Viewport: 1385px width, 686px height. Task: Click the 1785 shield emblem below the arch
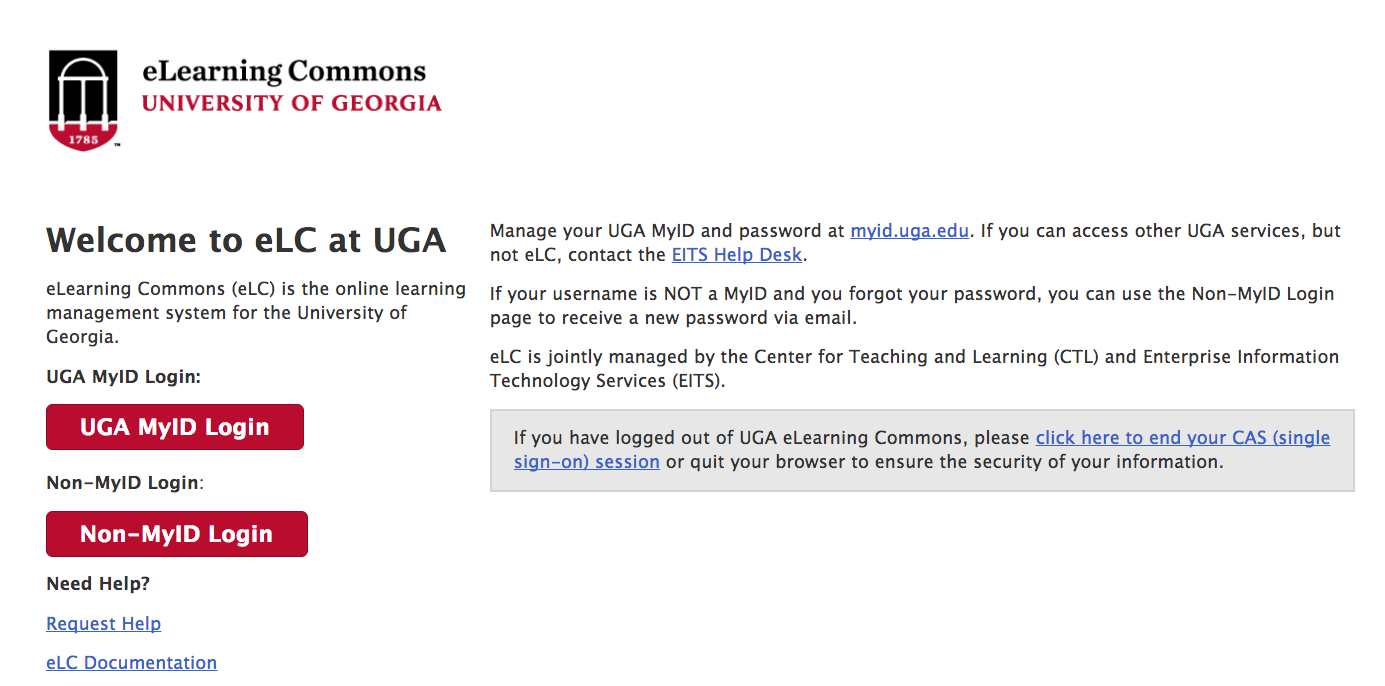(x=83, y=137)
